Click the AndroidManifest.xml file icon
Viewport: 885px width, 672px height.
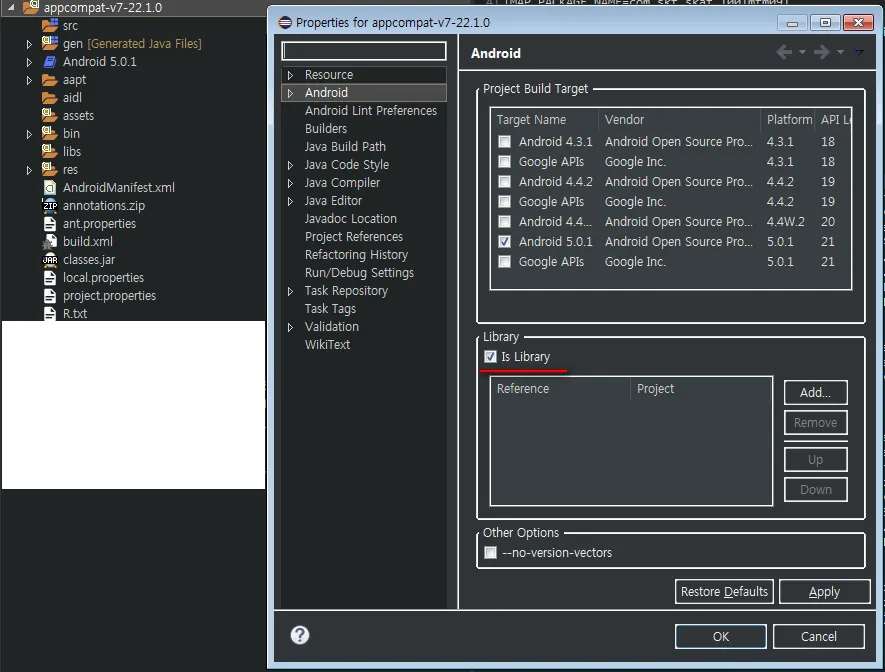pos(50,187)
